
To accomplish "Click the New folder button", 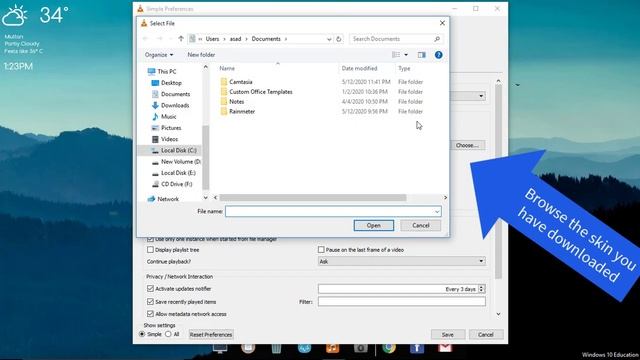I will 201,55.
